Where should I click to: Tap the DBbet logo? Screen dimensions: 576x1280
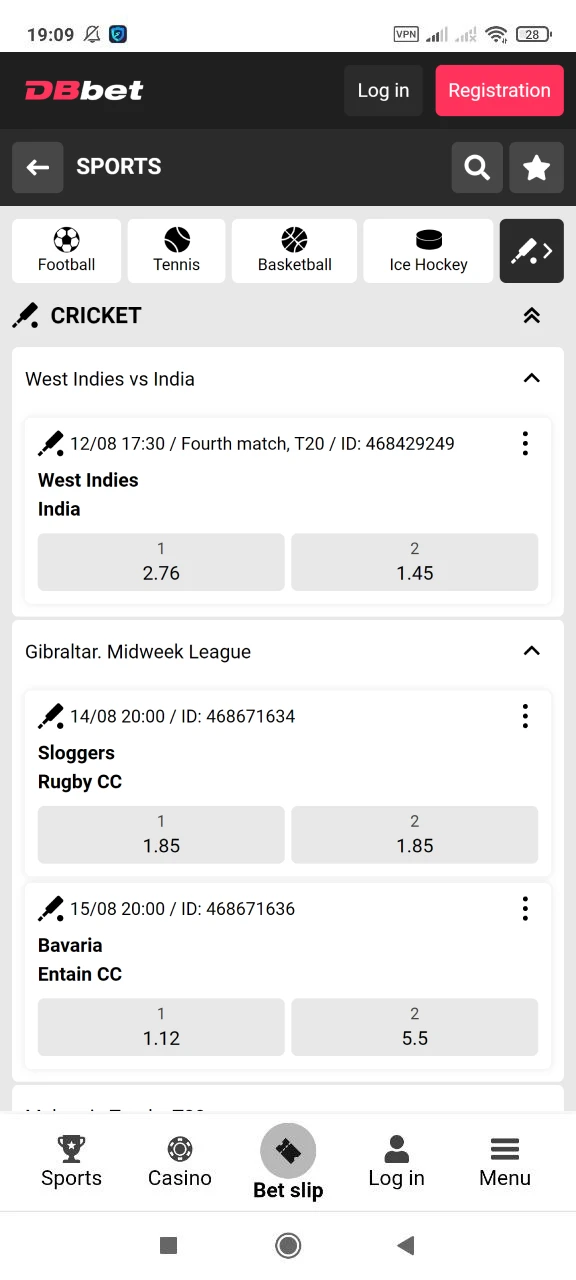[83, 90]
